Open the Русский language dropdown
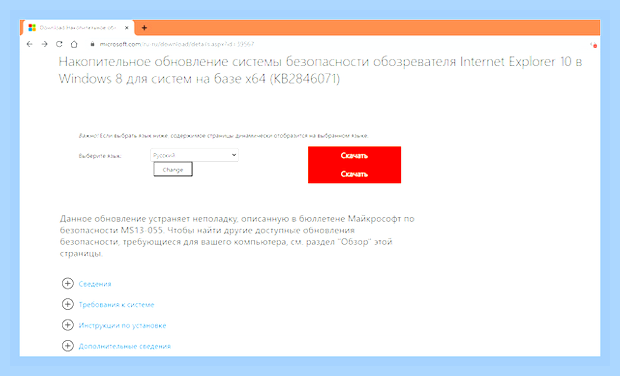 194,155
